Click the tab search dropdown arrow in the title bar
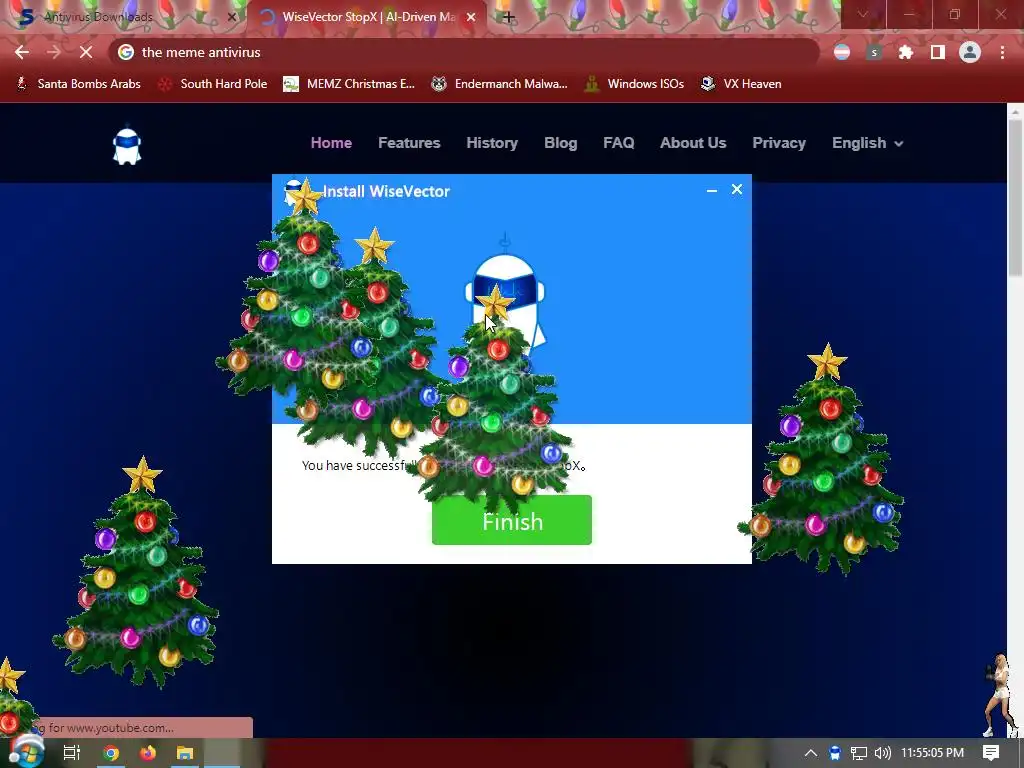1024x768 pixels. (863, 14)
